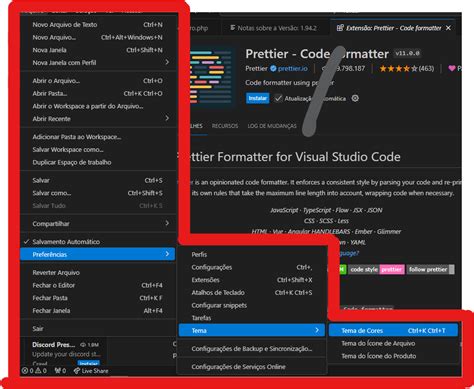Choose Configurar snippets entry

tap(252, 305)
